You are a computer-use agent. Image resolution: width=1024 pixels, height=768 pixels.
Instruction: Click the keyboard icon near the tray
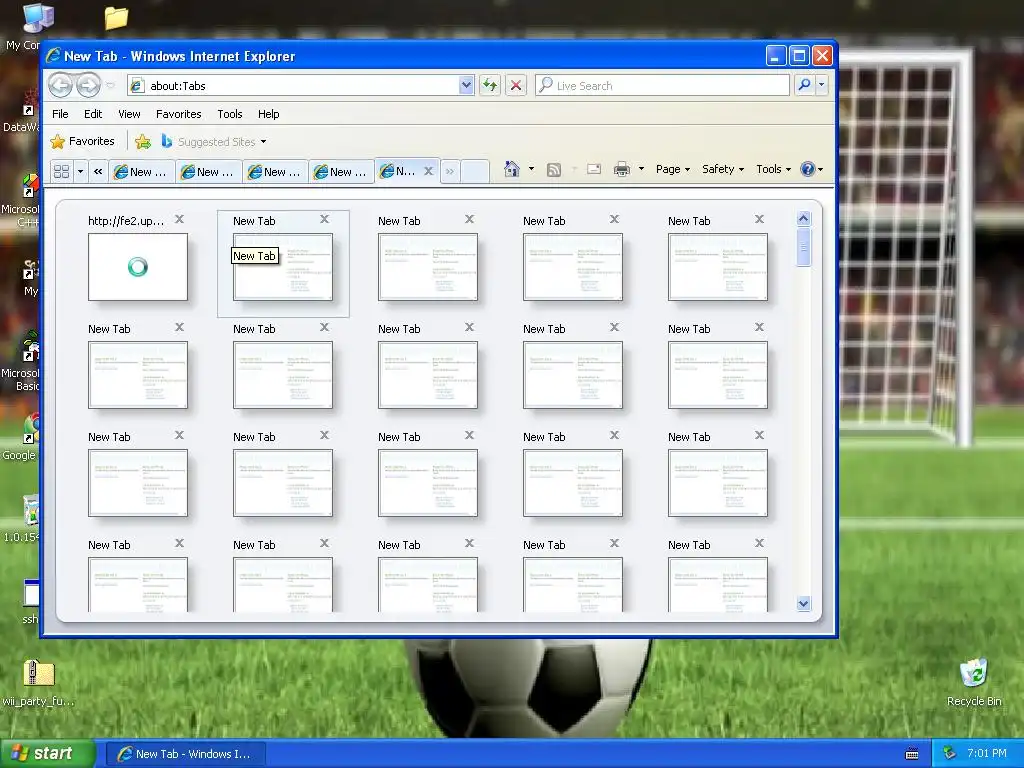tap(912, 754)
